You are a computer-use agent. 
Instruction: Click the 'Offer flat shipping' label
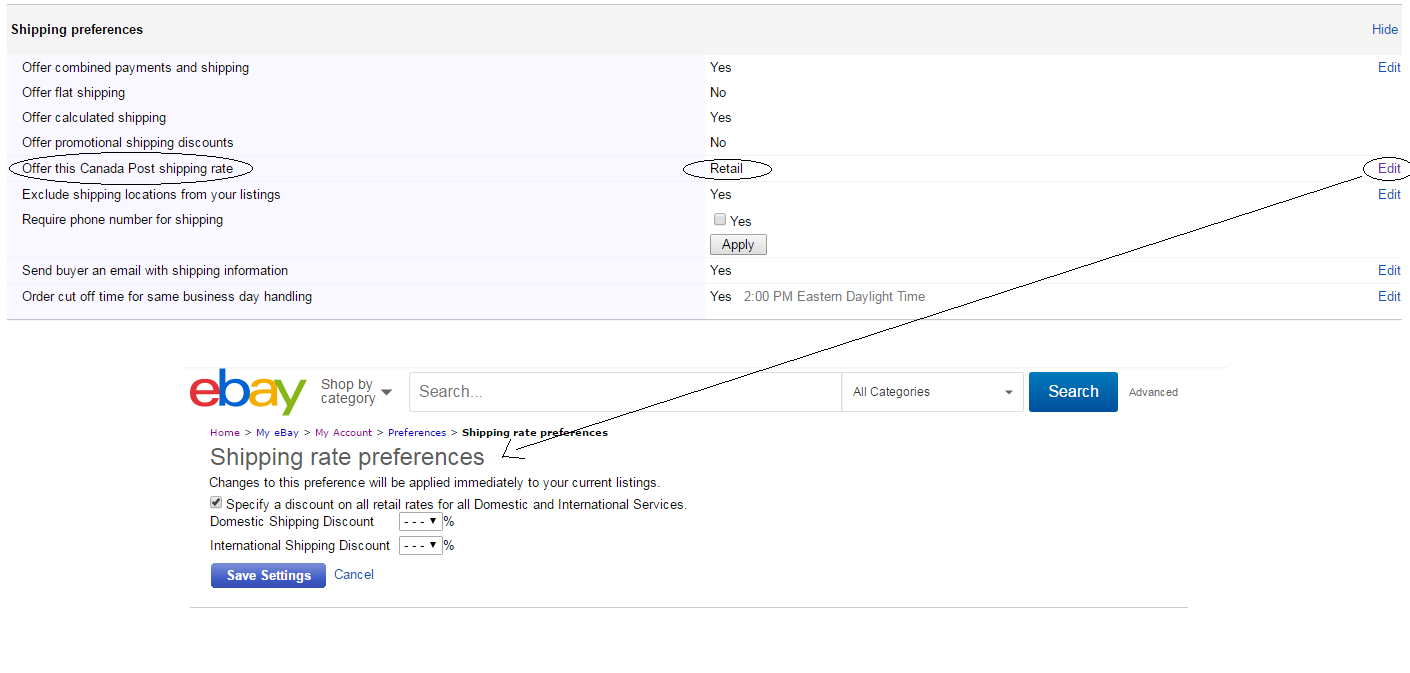tap(74, 93)
